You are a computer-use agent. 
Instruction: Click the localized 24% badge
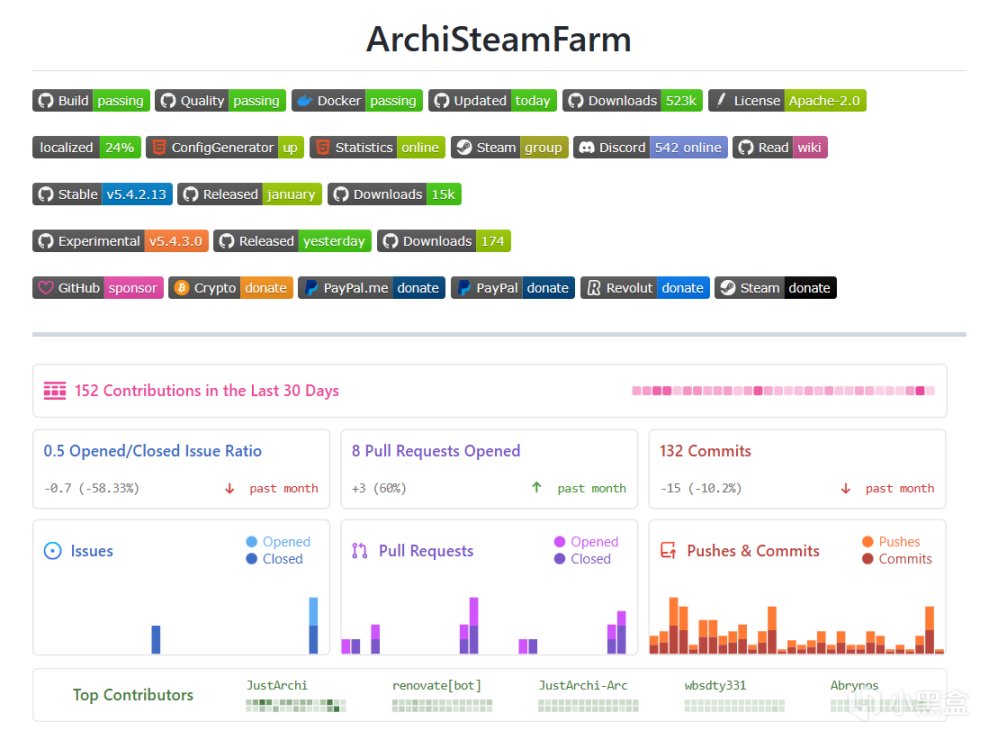(87, 148)
